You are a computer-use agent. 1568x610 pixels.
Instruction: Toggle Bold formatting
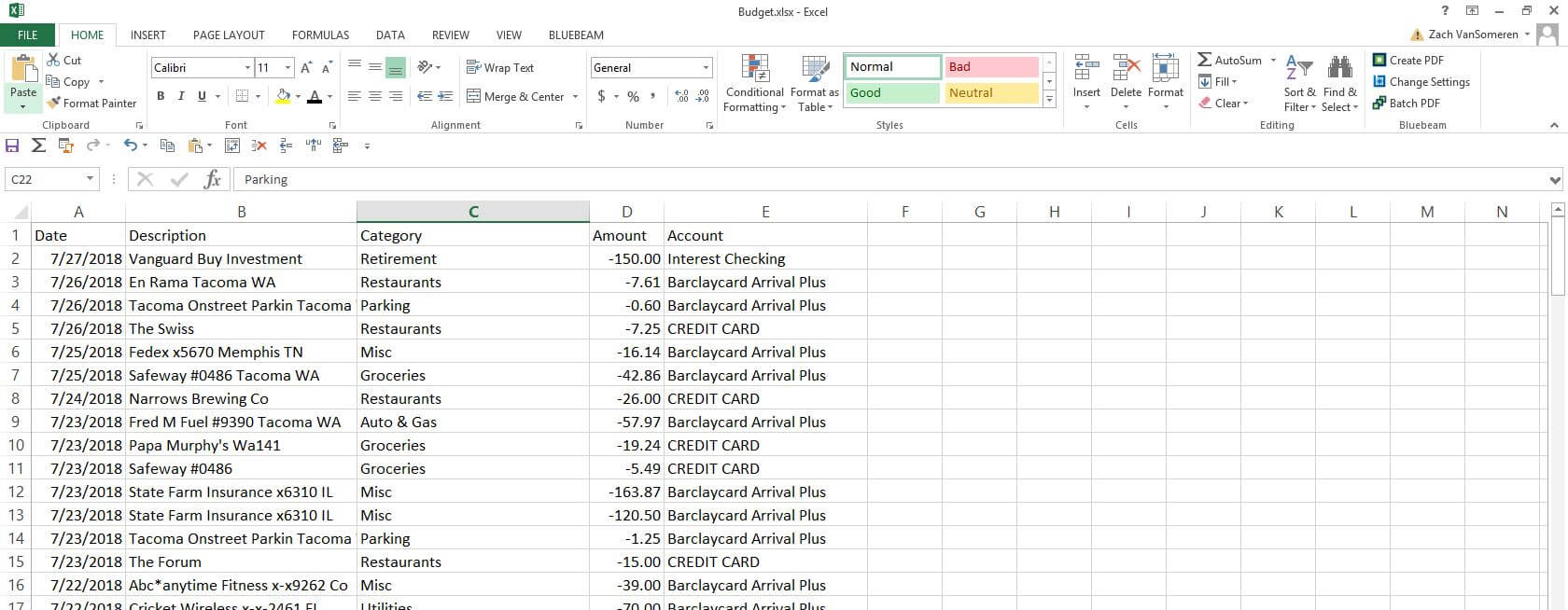coord(161,96)
